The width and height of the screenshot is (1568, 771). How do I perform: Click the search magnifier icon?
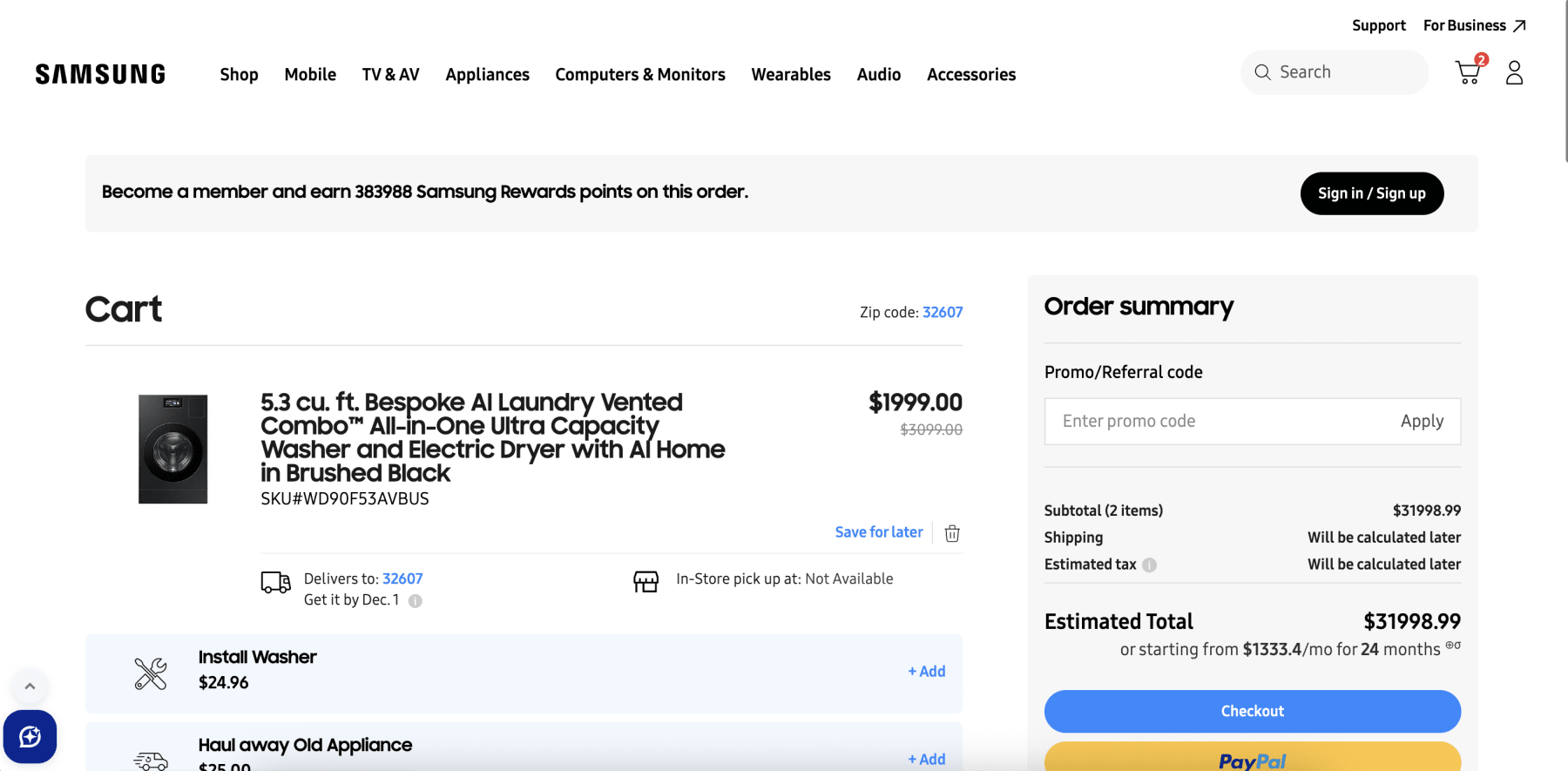click(1262, 71)
